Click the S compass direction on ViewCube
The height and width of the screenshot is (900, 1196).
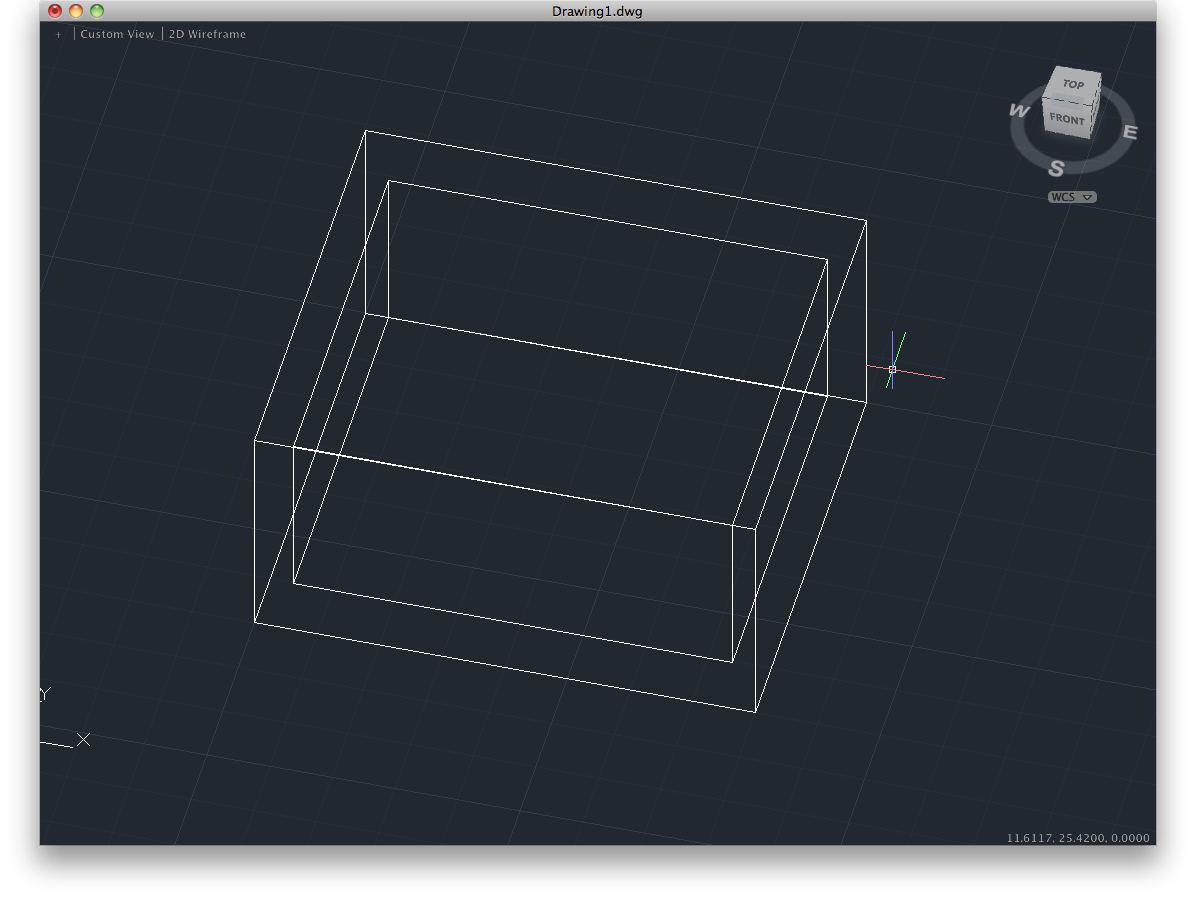(x=1056, y=168)
